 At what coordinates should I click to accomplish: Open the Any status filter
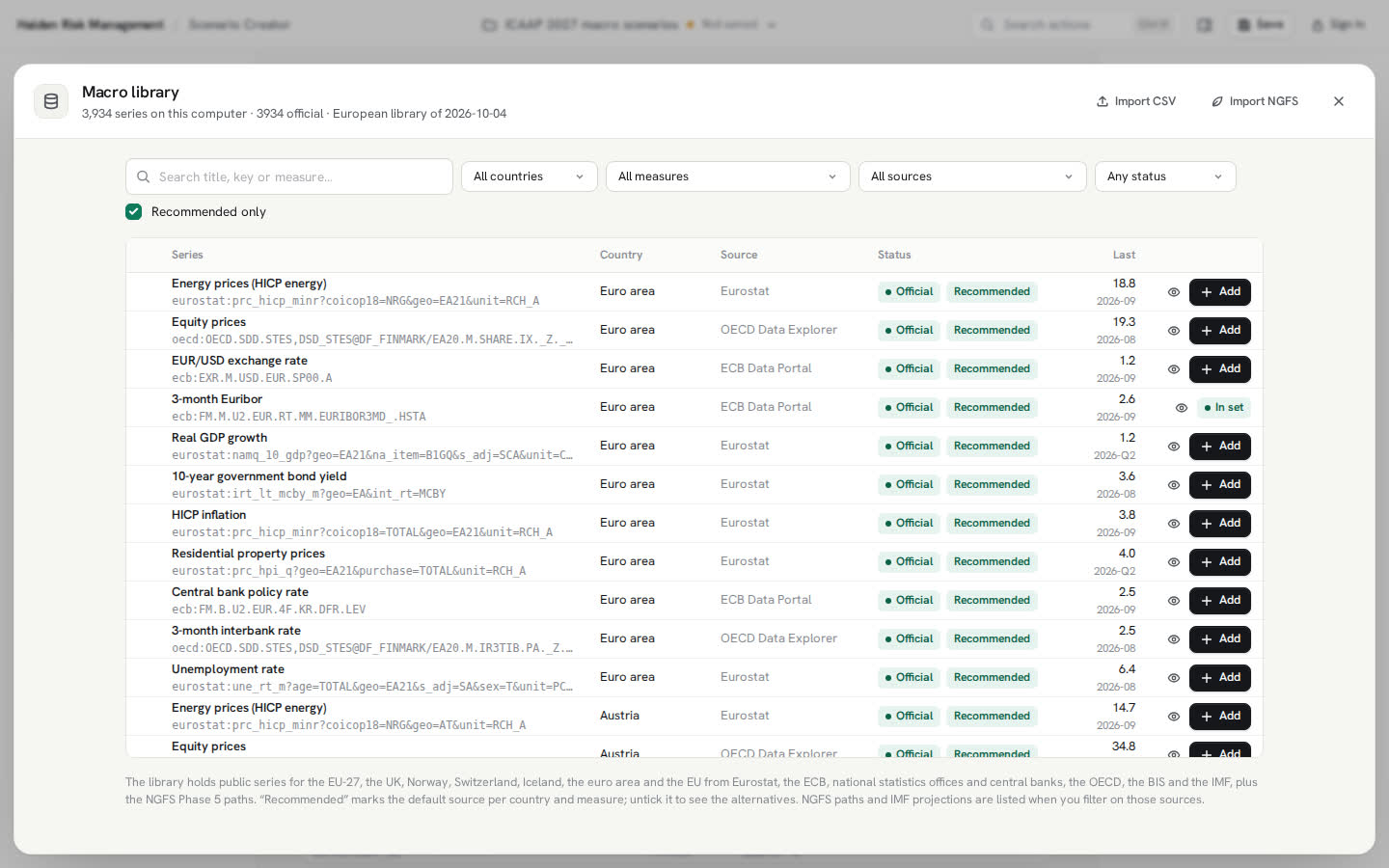tap(1165, 176)
